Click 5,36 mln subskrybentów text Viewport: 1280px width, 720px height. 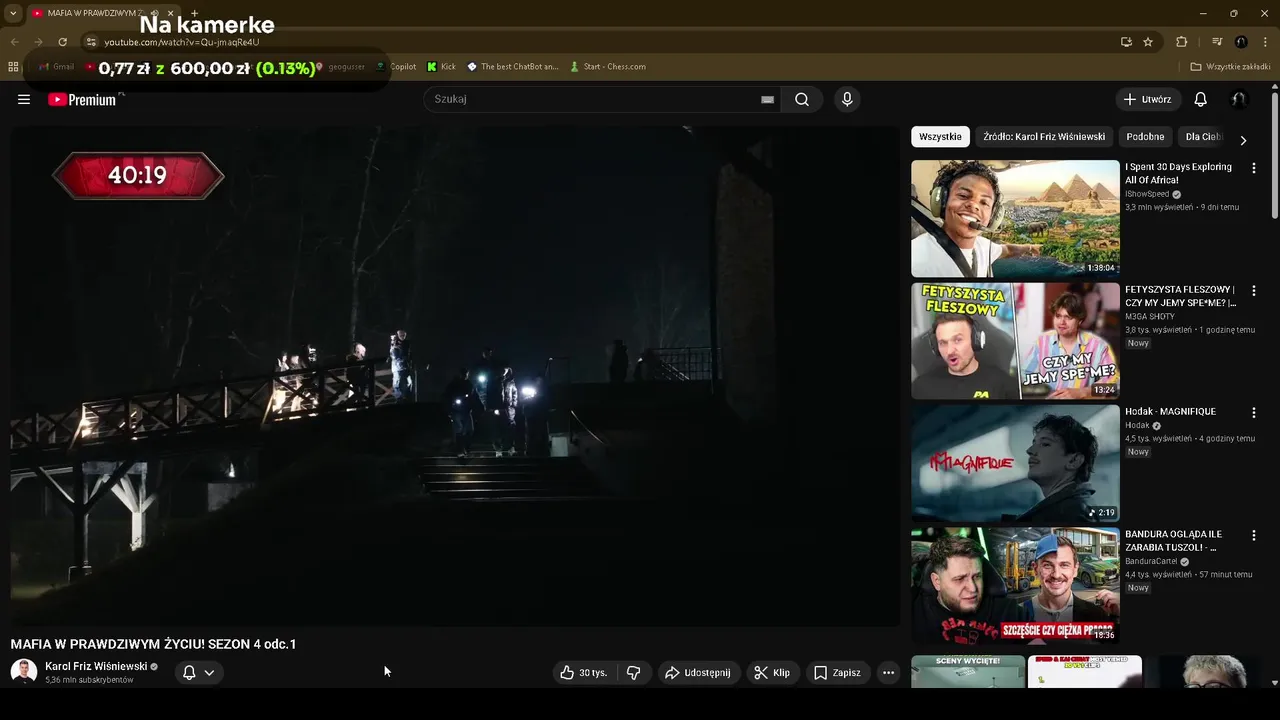(x=89, y=680)
